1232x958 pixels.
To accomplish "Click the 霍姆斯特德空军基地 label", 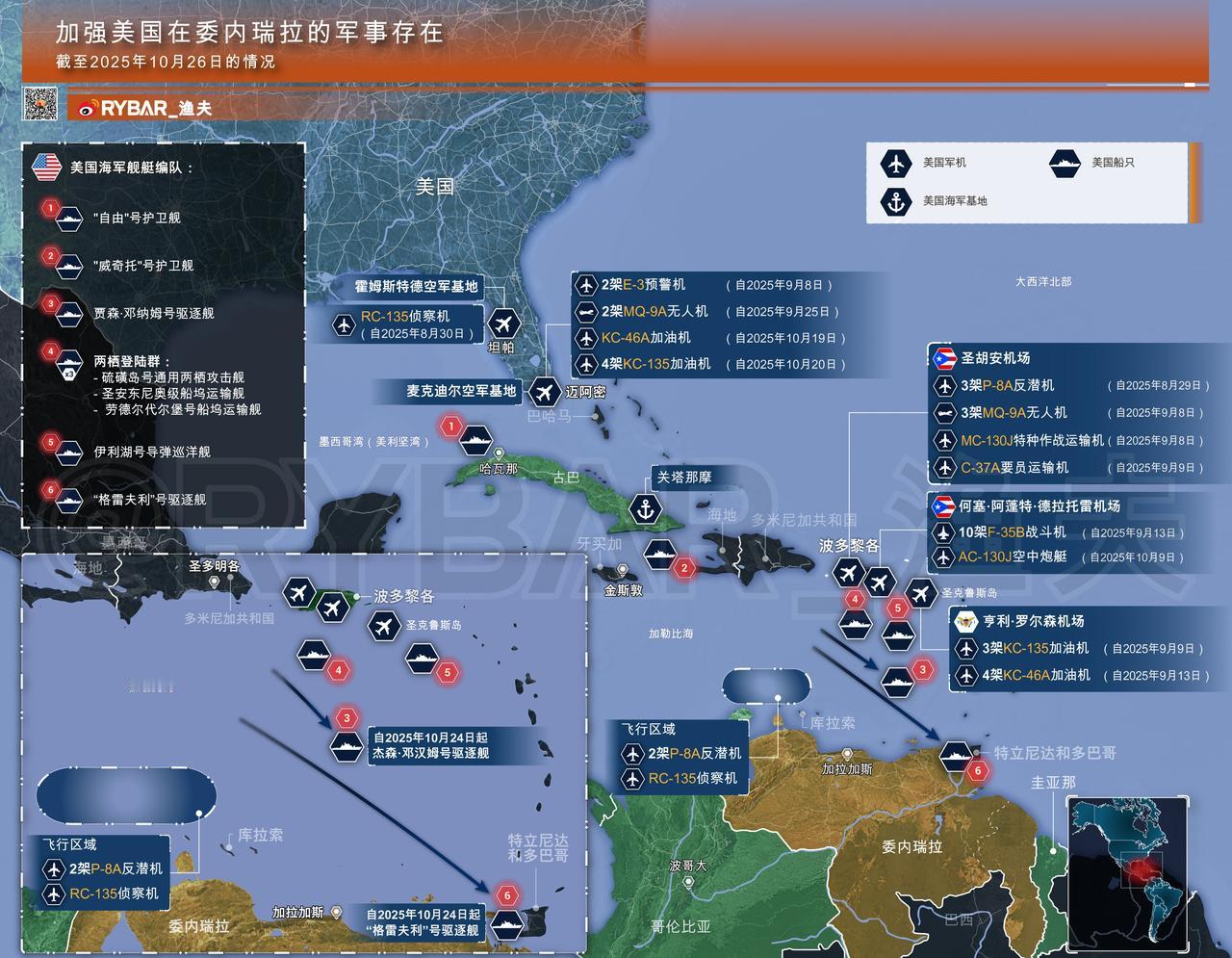I will (417, 287).
